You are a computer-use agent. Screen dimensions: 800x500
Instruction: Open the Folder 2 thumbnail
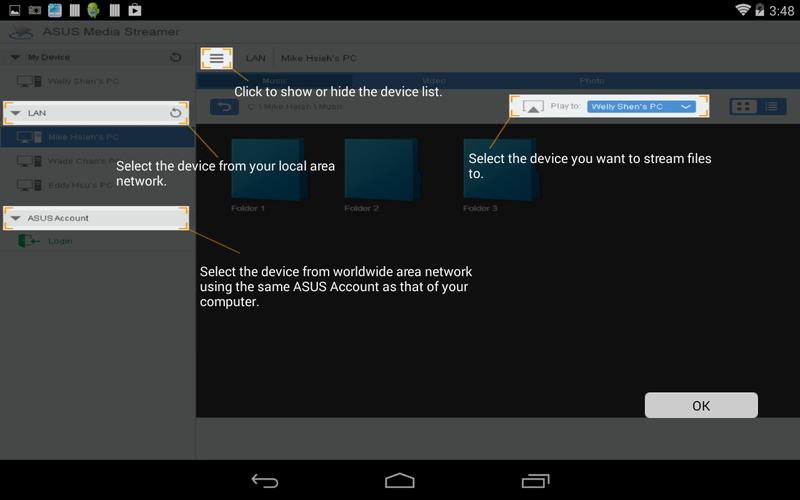[379, 169]
